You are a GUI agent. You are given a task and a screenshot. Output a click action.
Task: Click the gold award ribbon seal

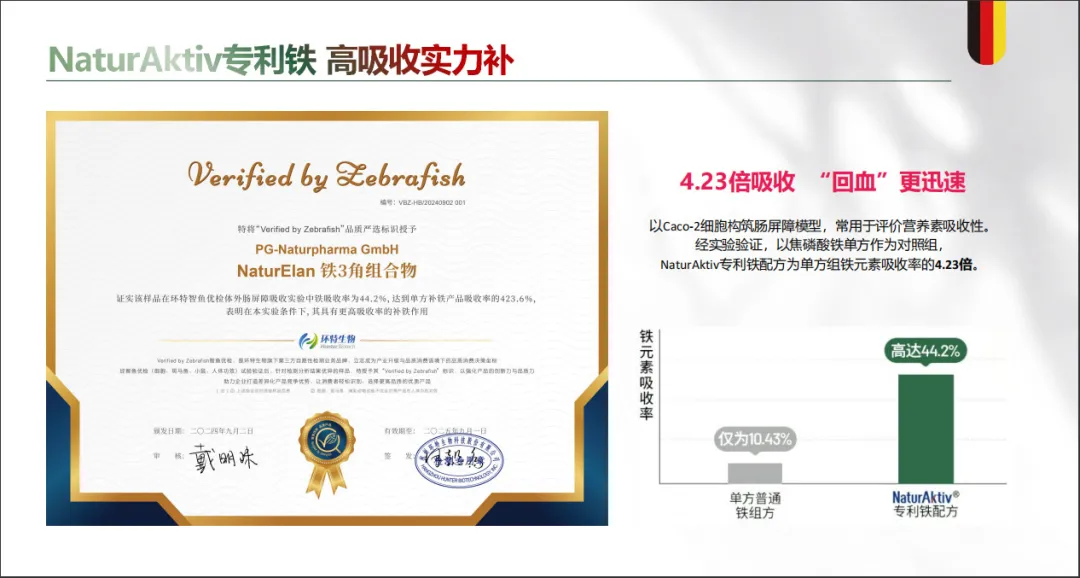click(326, 454)
